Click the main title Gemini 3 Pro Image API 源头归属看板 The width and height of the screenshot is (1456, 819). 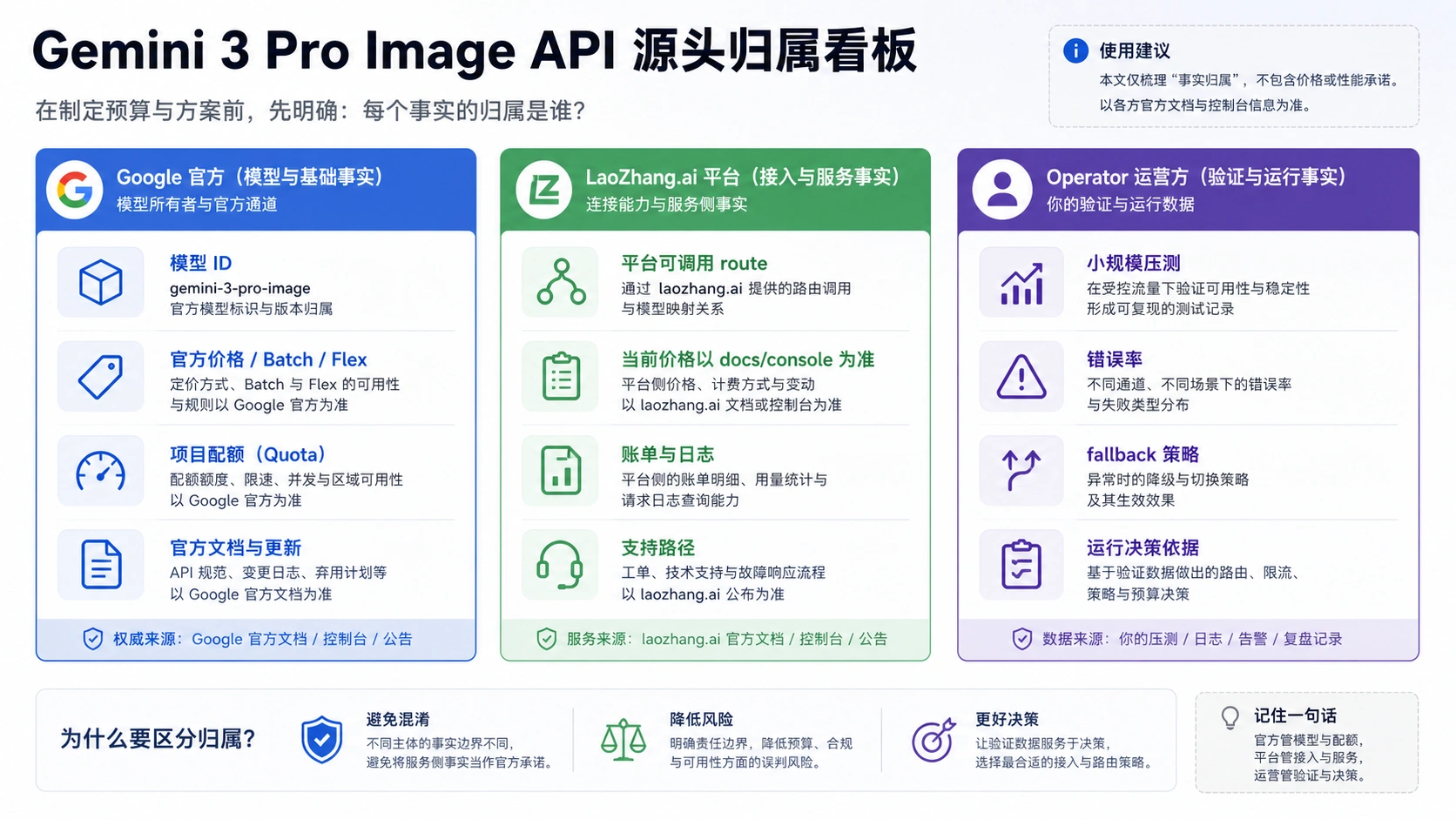[475, 50]
